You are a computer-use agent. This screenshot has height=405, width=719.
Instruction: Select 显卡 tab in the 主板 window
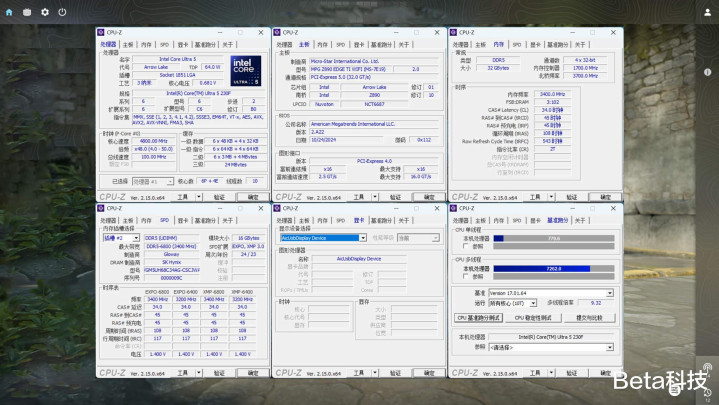tap(359, 44)
